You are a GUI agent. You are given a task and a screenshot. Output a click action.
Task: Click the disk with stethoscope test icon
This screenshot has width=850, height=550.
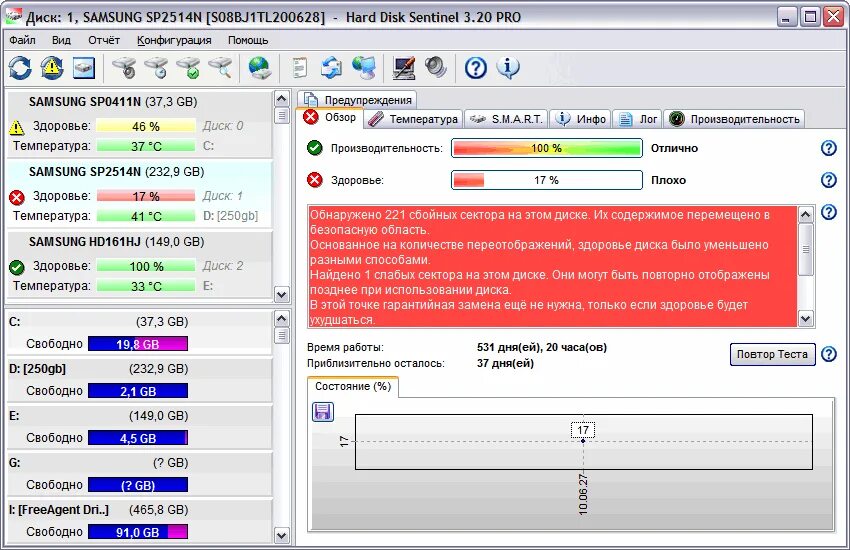(x=124, y=68)
